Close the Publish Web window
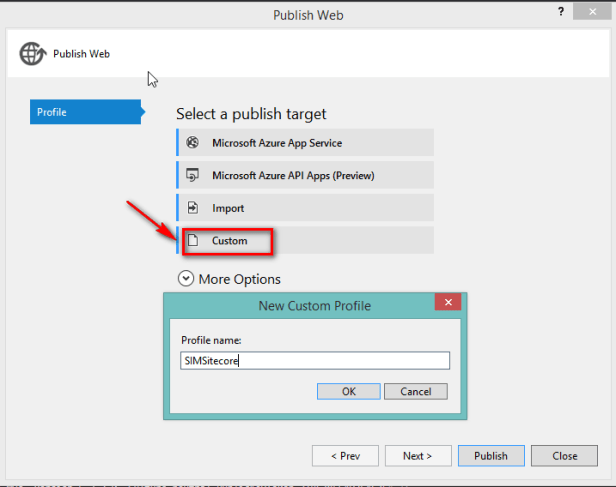 pyautogui.click(x=592, y=12)
